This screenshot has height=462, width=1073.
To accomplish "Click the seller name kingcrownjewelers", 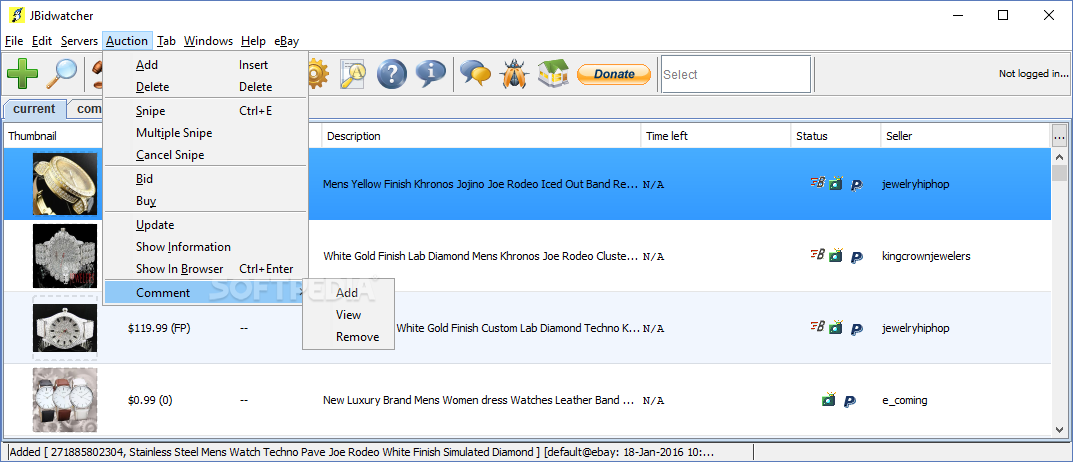I will coord(927,257).
